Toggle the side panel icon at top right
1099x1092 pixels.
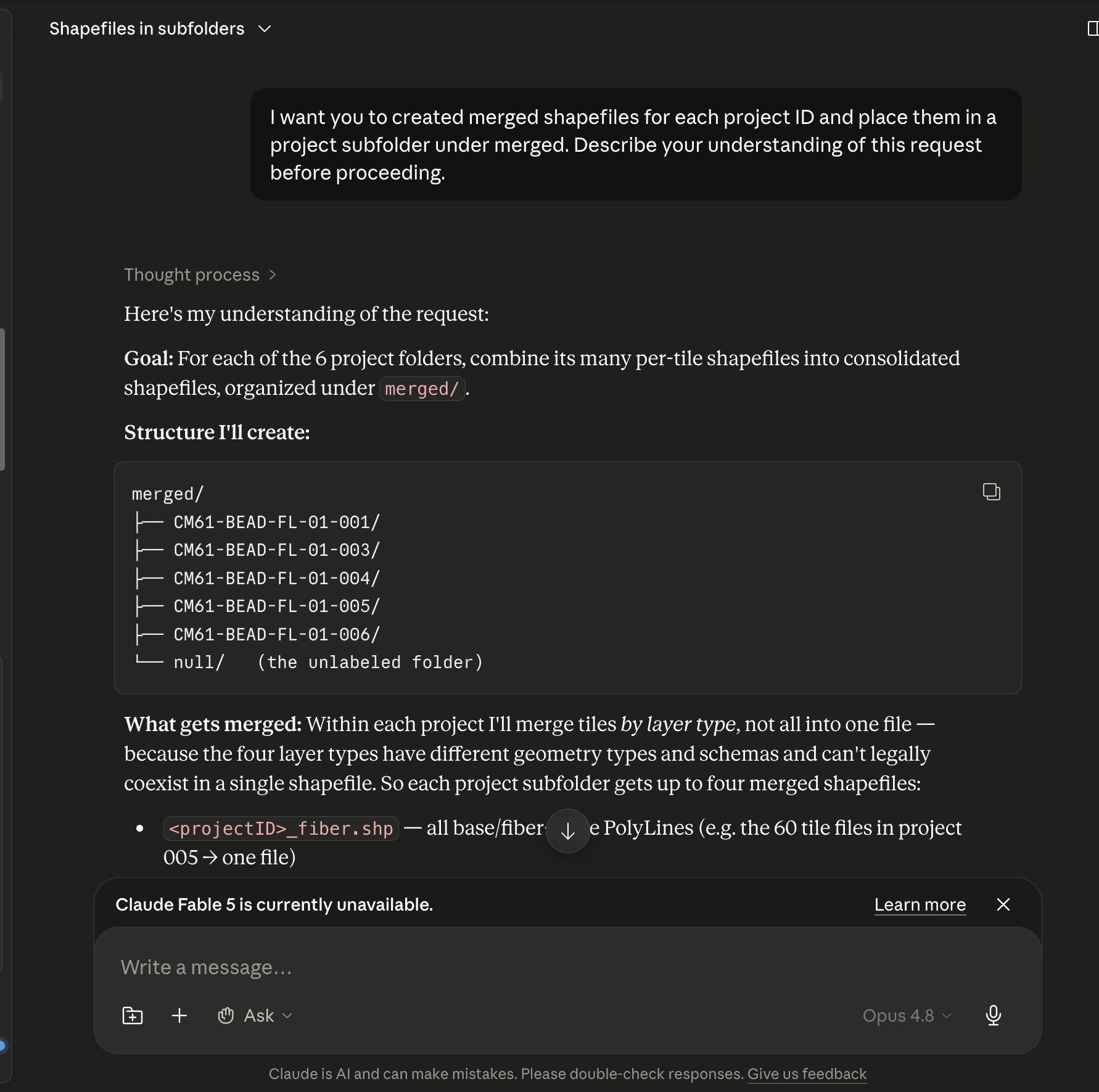[1092, 28]
